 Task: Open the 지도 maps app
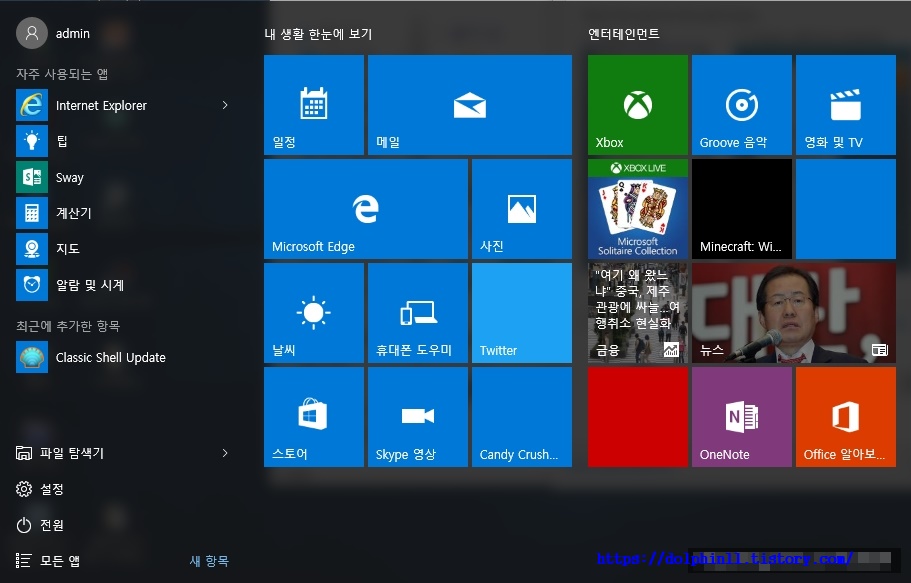click(122, 249)
